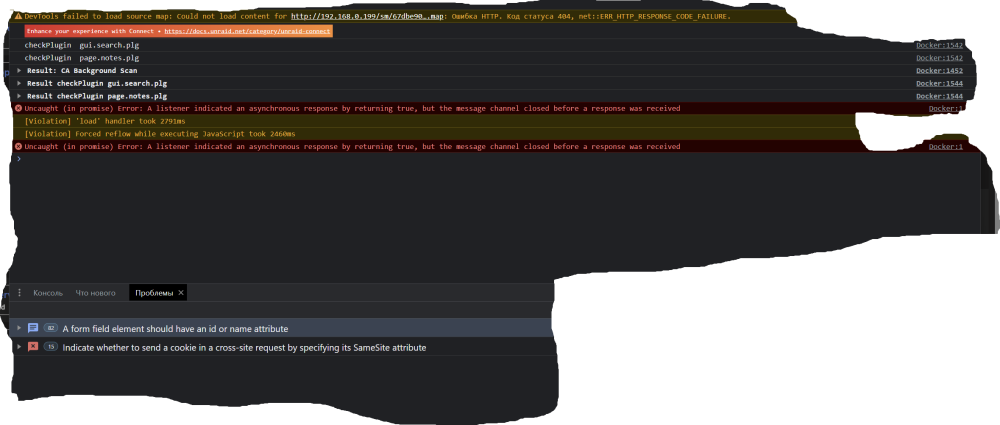The image size is (1000, 425).
Task: Click the first red error circle icon
Action: pyautogui.click(x=18, y=108)
